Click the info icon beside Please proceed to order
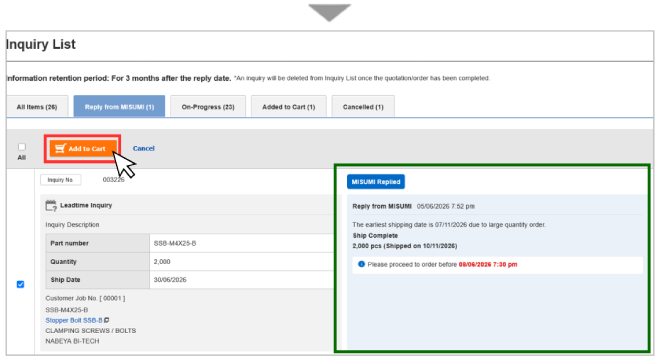This screenshot has height=362, width=660. [361, 264]
